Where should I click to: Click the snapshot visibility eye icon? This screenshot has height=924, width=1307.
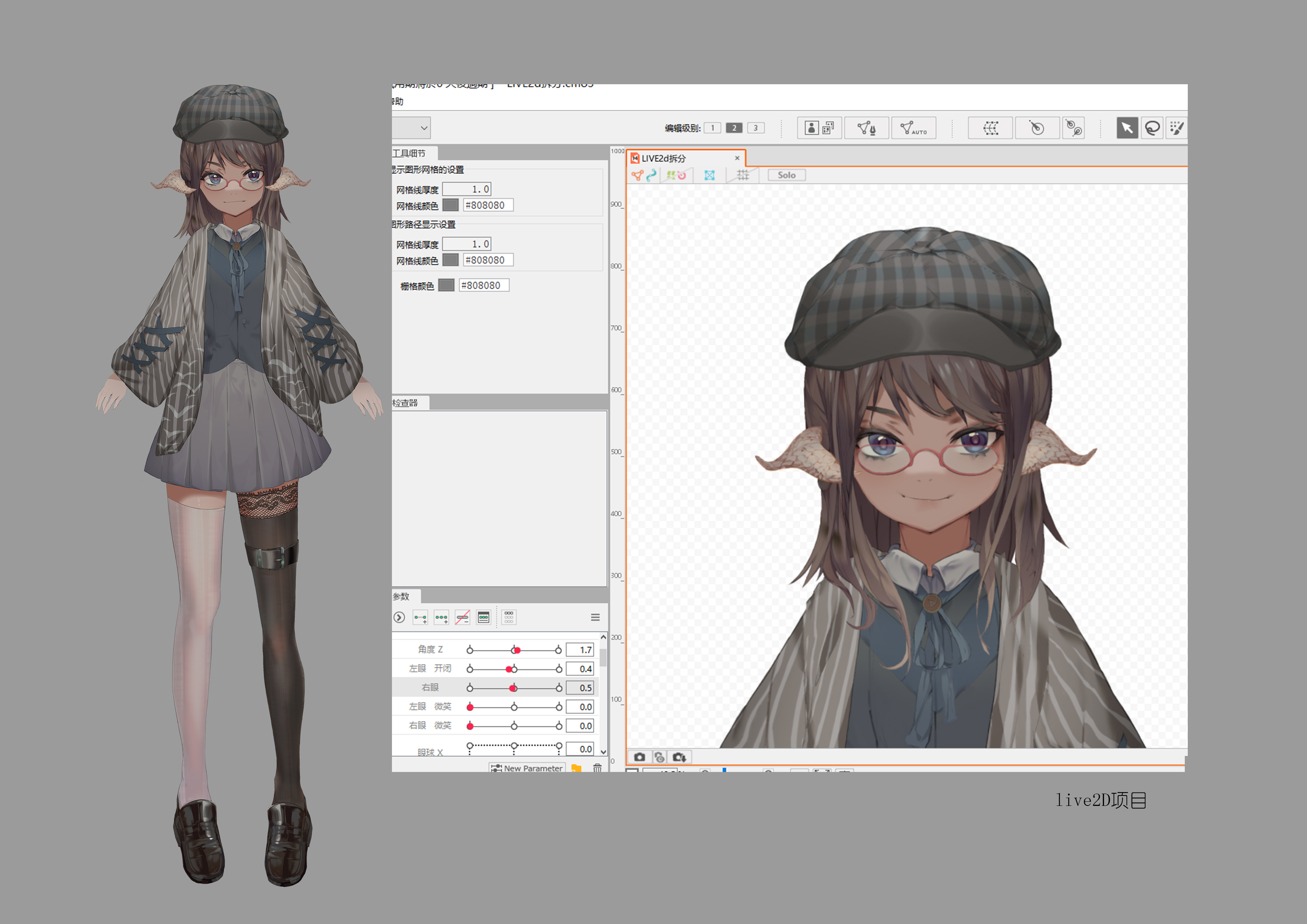click(x=659, y=757)
